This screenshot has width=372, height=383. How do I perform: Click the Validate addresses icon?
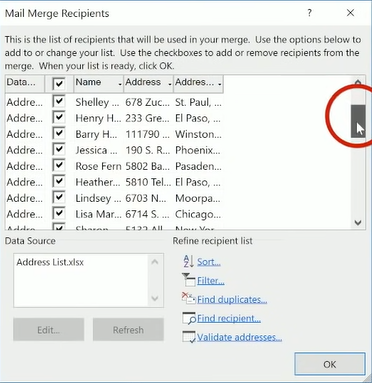click(x=189, y=337)
